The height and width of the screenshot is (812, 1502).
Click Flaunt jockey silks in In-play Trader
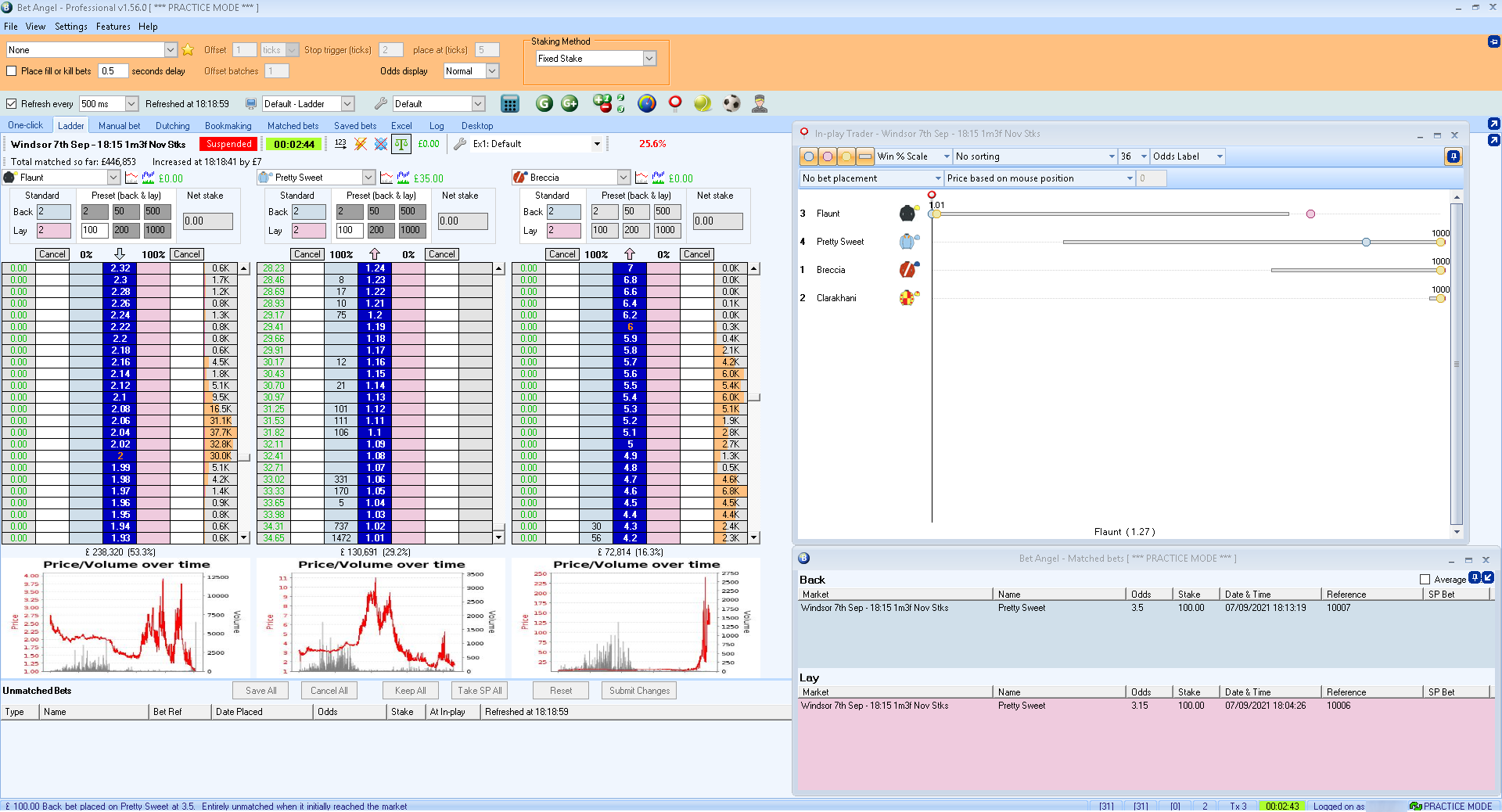coord(907,214)
